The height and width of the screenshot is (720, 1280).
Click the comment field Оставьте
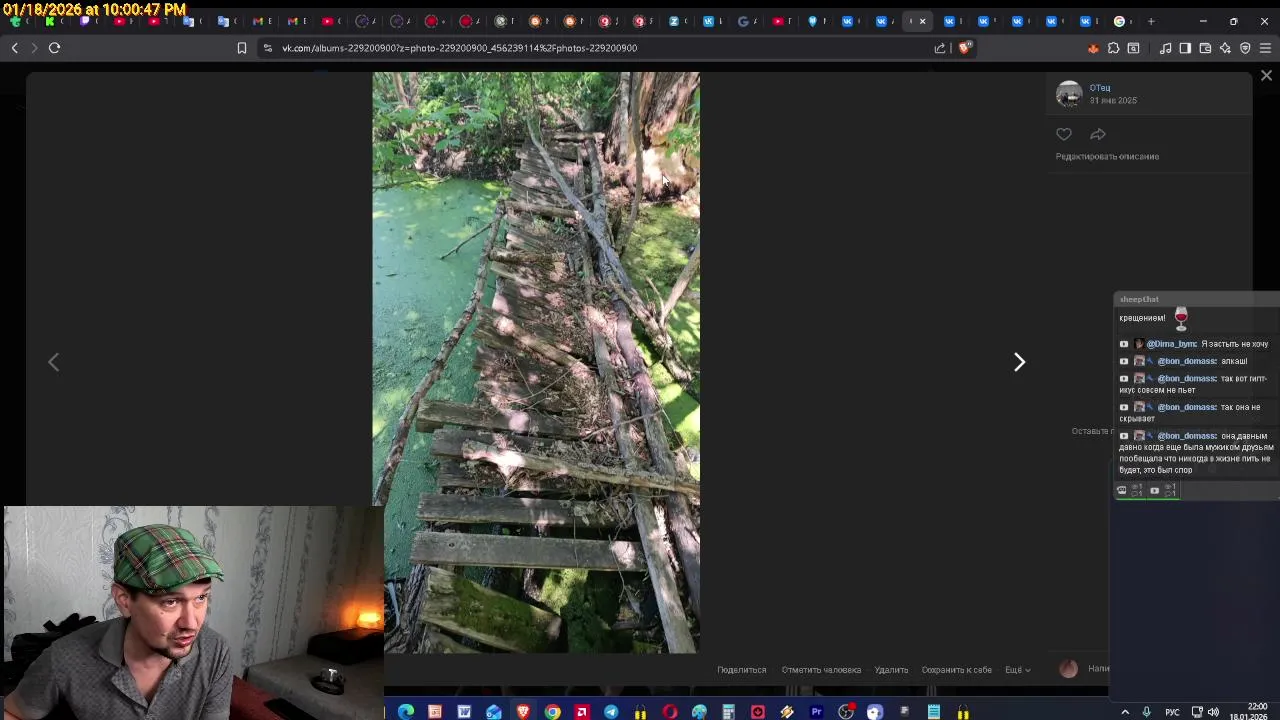coord(1091,431)
